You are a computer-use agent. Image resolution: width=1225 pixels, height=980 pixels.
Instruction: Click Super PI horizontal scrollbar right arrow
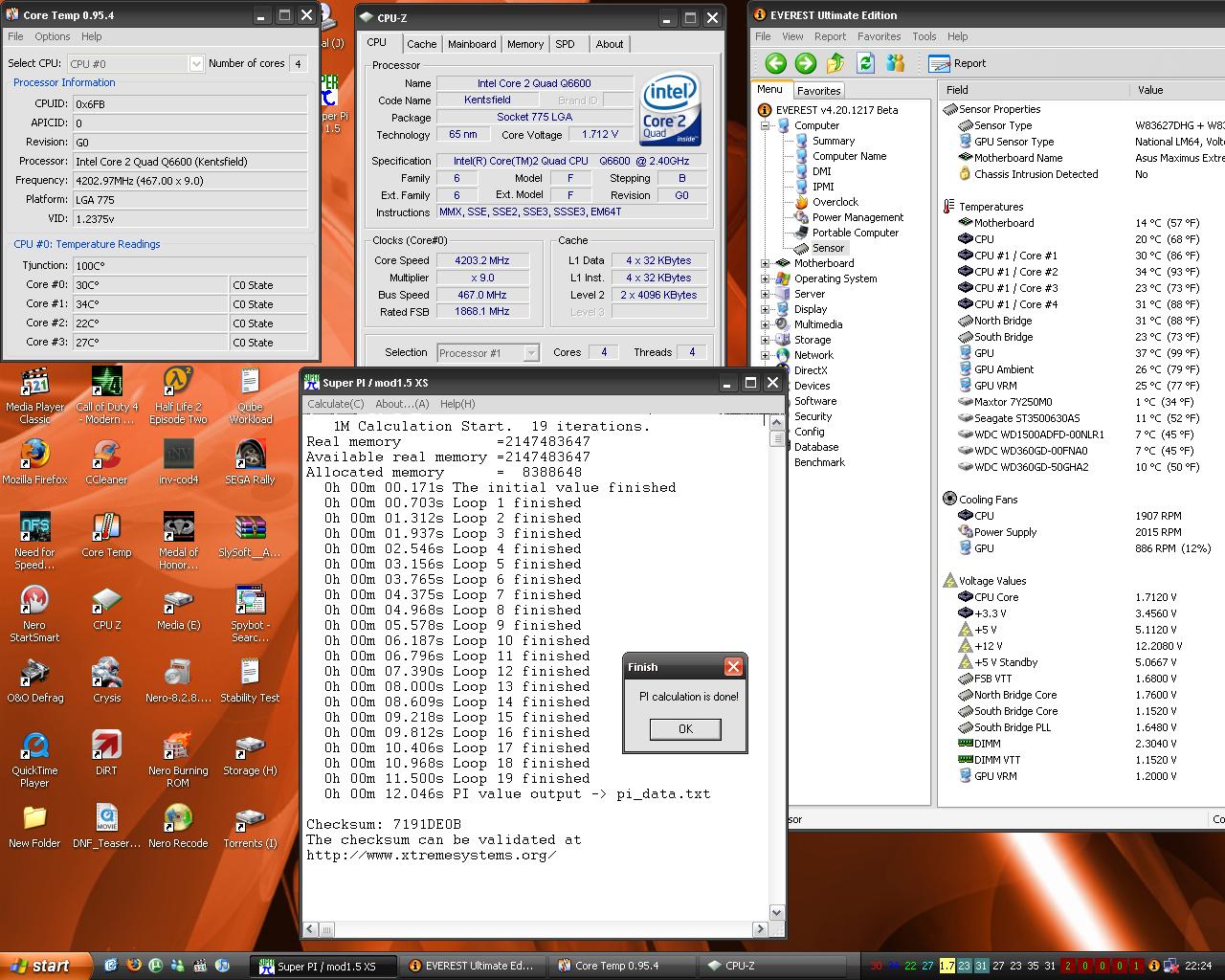click(x=761, y=928)
